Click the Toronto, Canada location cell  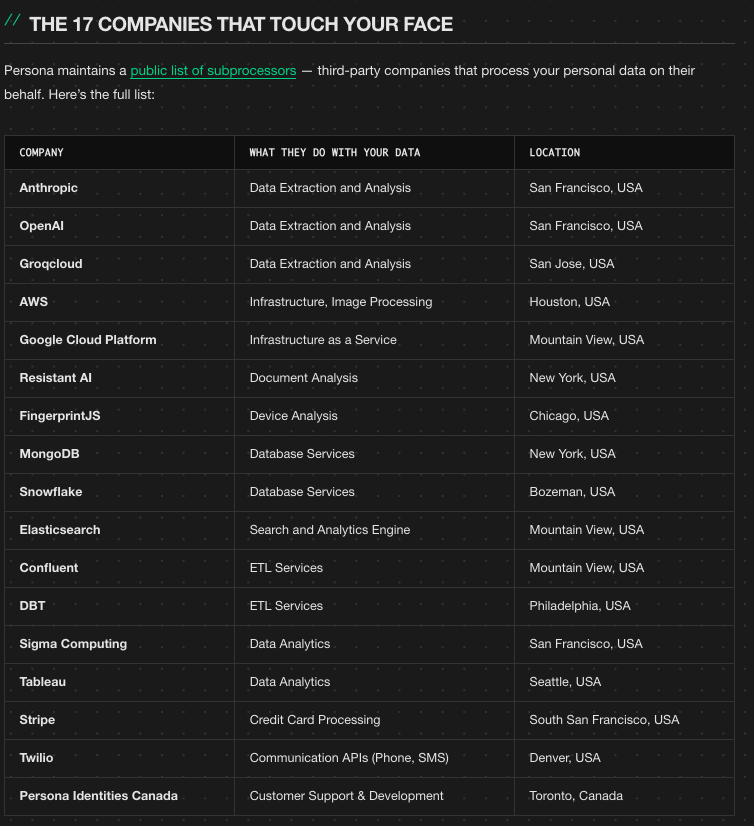[575, 796]
